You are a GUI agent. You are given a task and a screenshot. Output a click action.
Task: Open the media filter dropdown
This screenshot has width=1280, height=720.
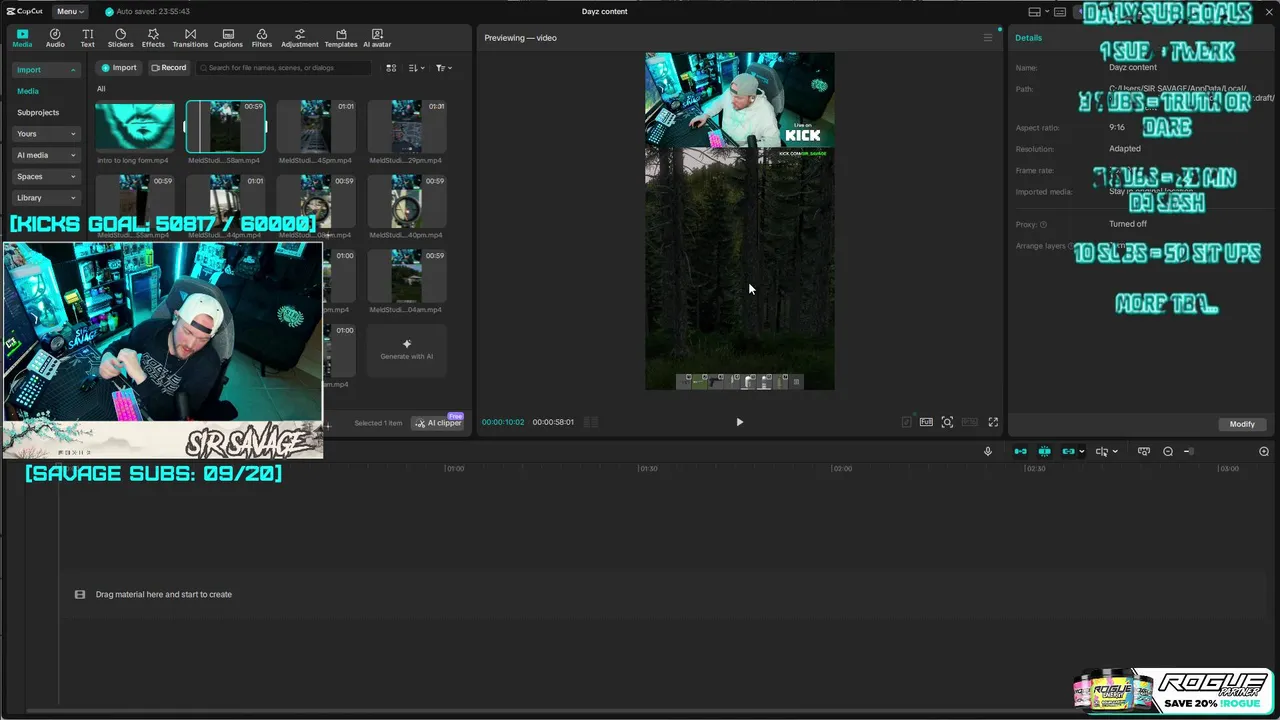click(444, 68)
